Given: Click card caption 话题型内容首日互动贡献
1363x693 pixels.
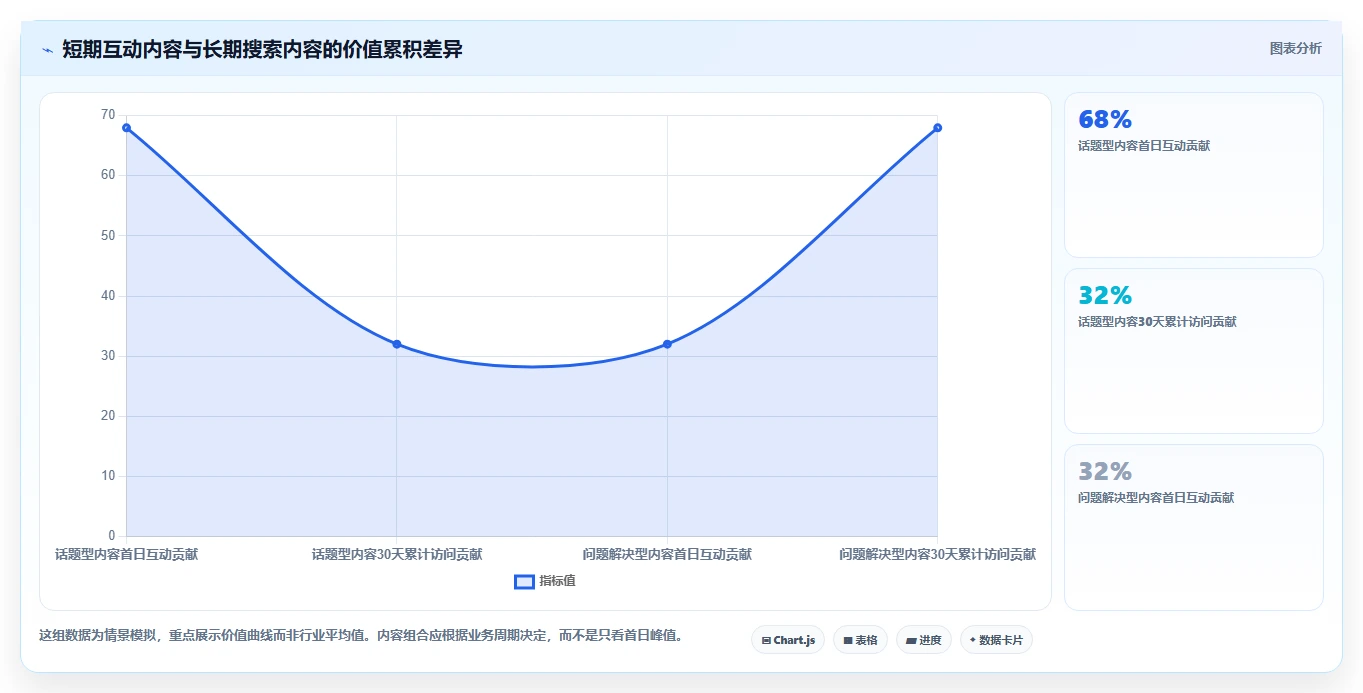Looking at the screenshot, I should [1144, 146].
